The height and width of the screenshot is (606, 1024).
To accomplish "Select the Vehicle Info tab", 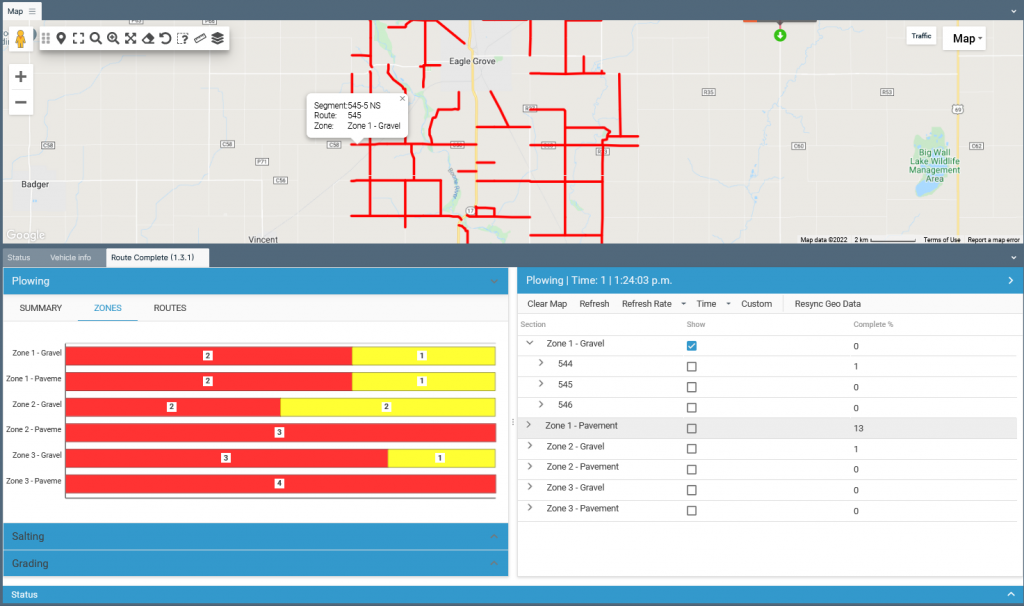I will [70, 257].
